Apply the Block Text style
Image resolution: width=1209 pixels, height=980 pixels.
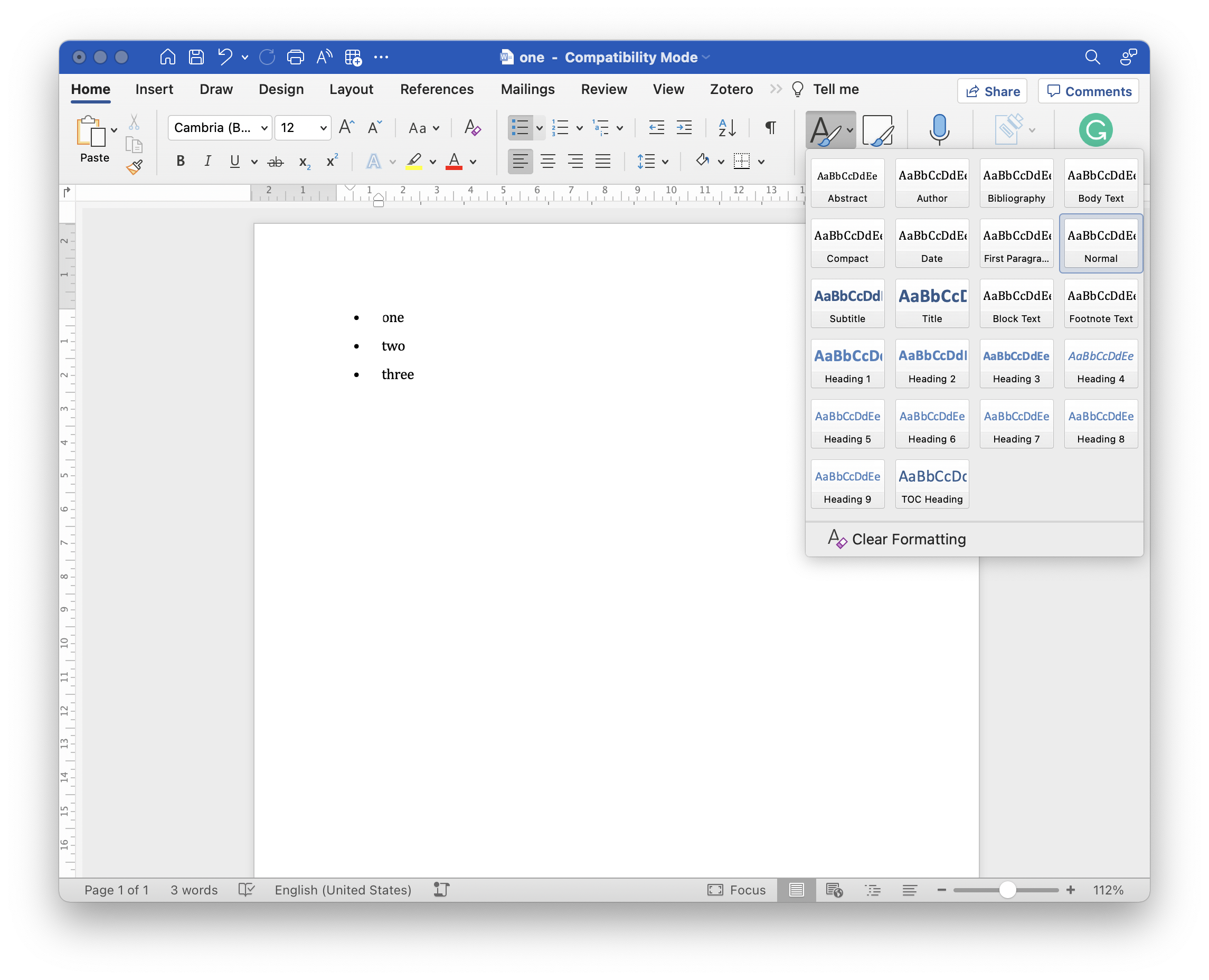click(1016, 303)
